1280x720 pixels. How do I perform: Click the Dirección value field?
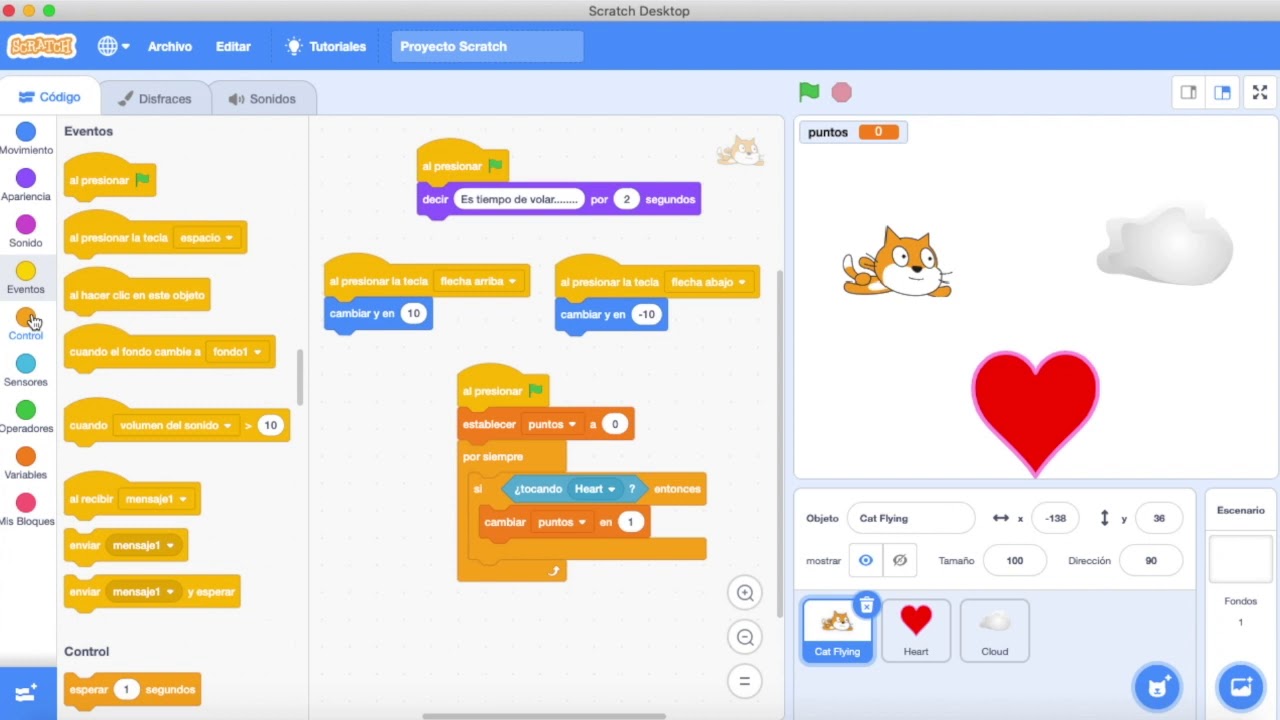(1151, 561)
